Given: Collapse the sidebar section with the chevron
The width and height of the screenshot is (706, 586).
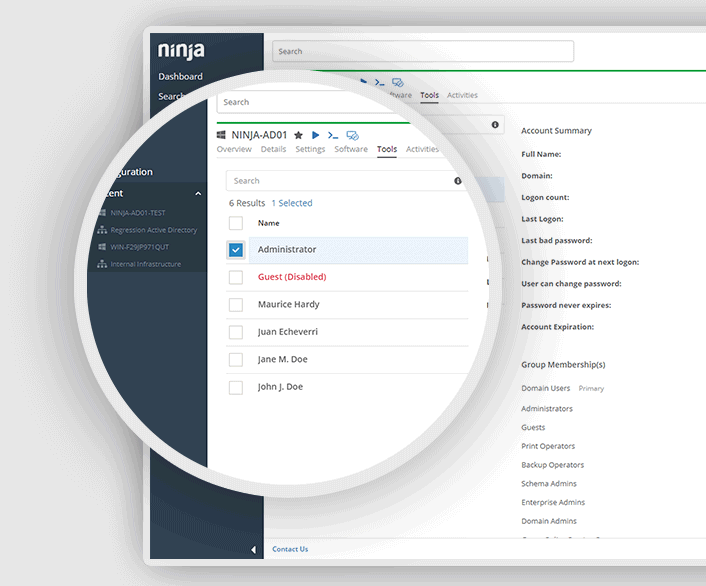Looking at the screenshot, I should [x=198, y=194].
